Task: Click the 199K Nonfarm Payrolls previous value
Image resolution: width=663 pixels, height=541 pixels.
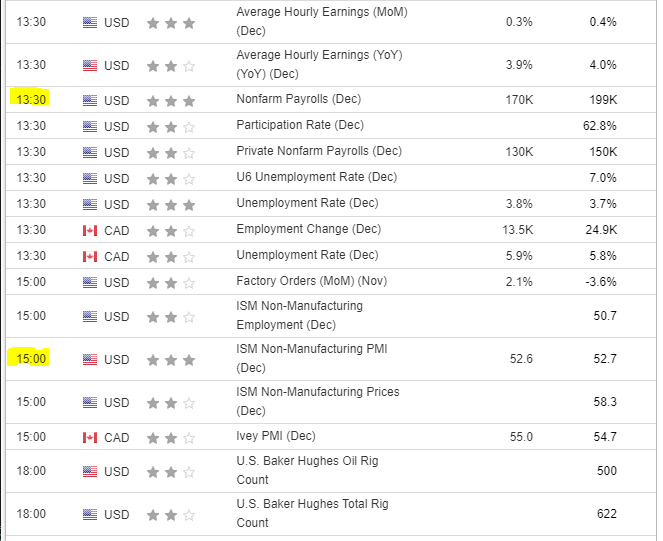Action: coord(603,100)
